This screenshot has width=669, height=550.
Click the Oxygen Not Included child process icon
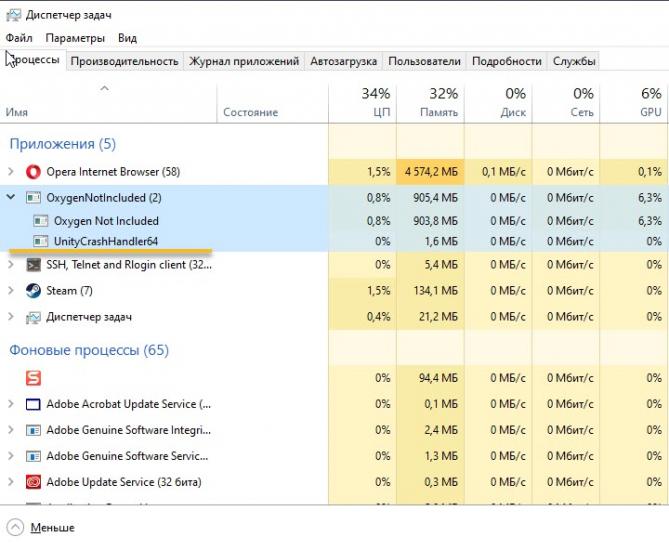41,221
